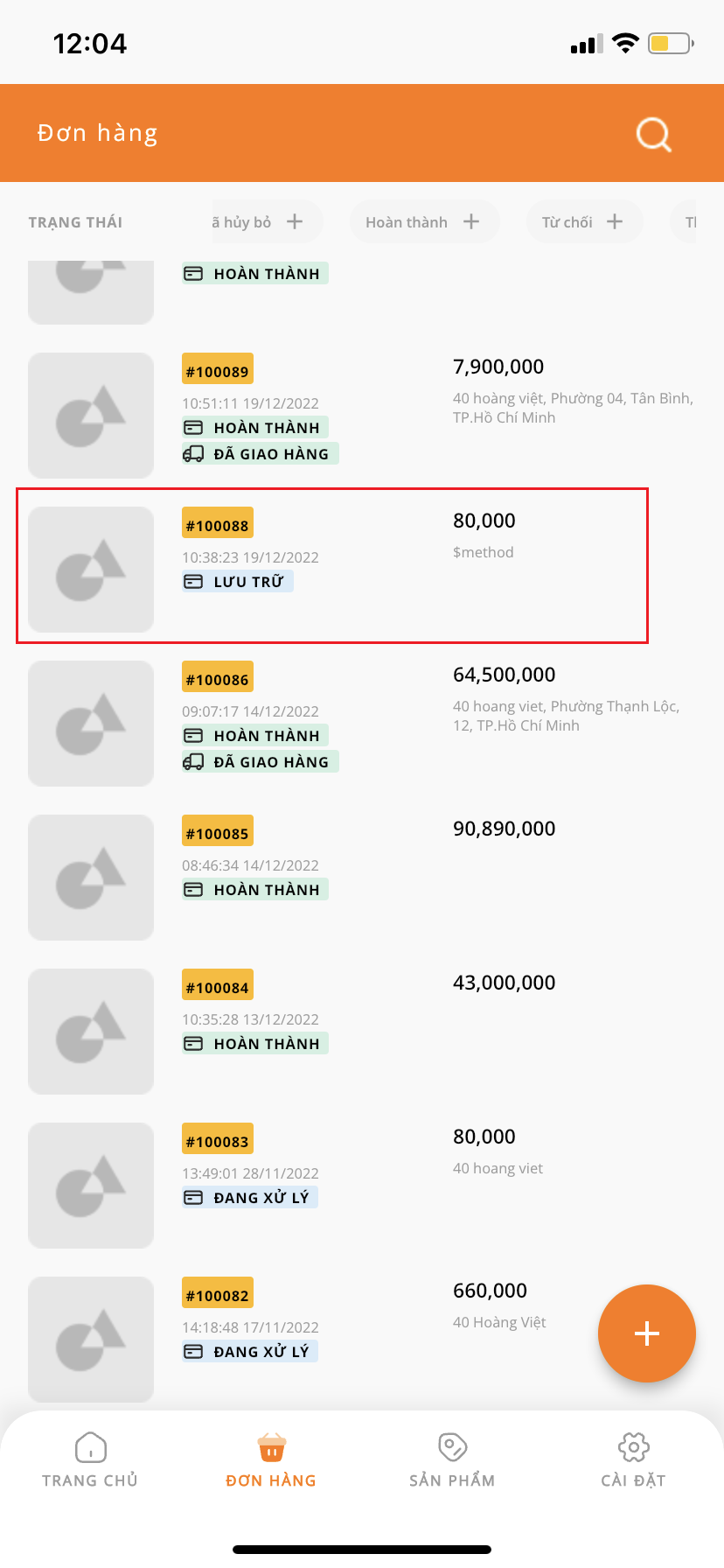Click the truck icon on order #100086

[193, 762]
